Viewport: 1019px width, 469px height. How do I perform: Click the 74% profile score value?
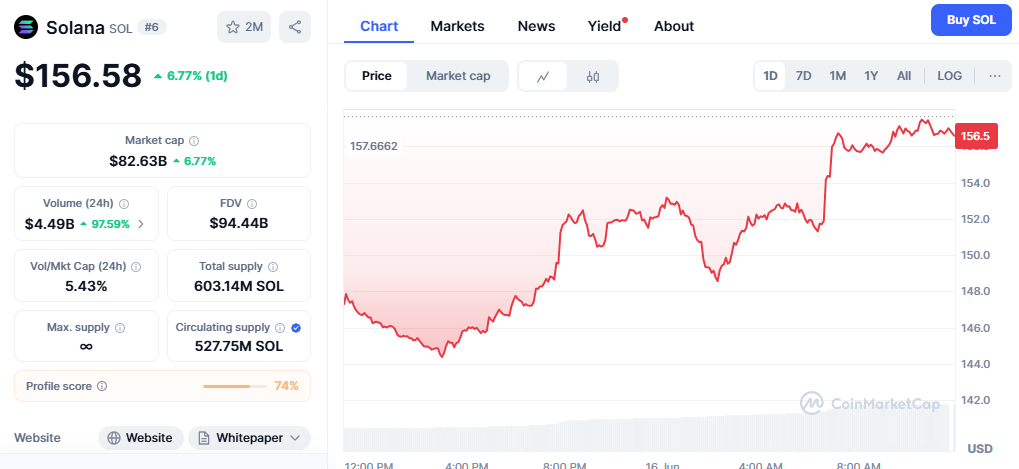point(287,386)
